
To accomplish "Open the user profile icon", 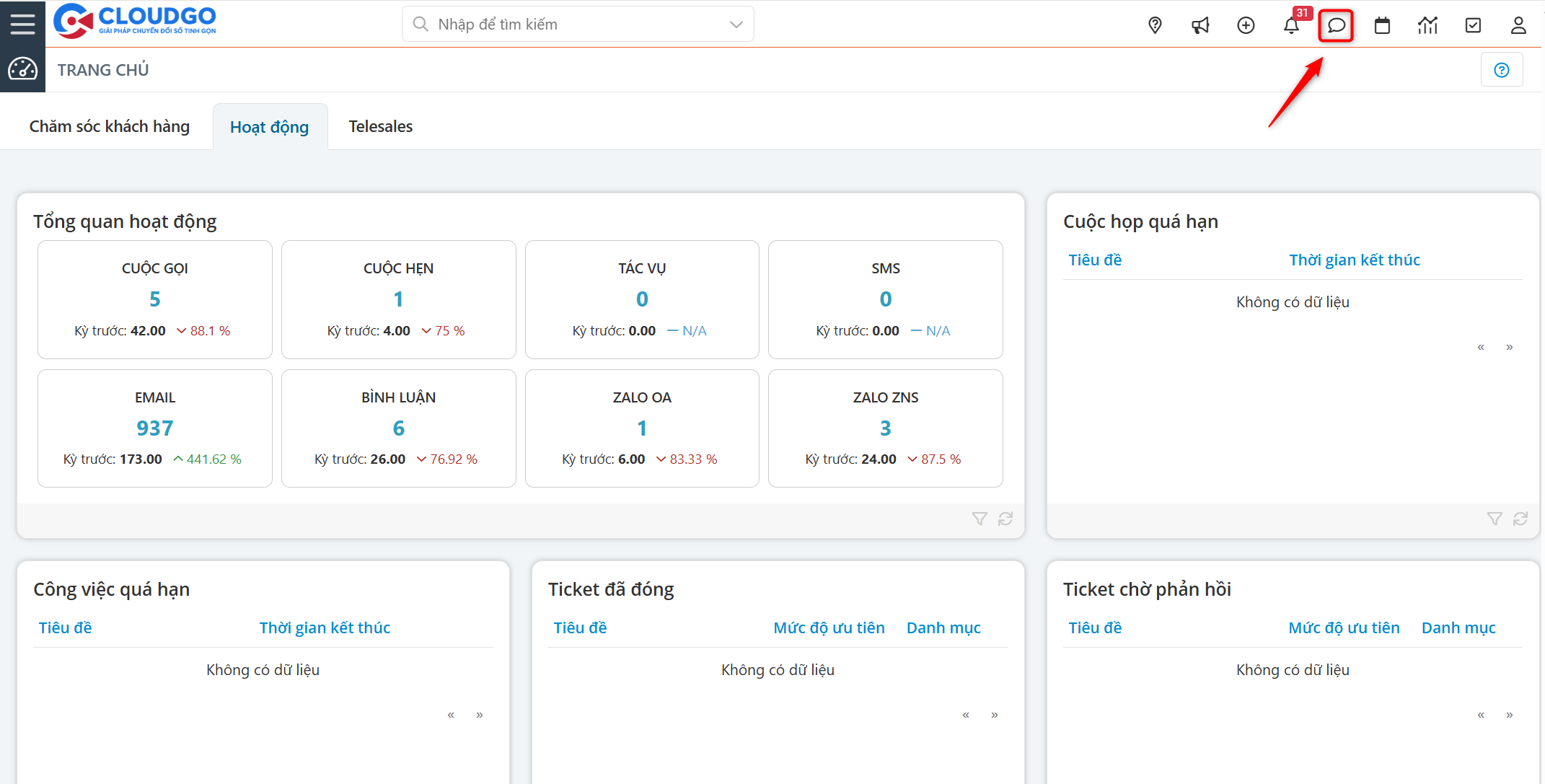I will pos(1518,25).
